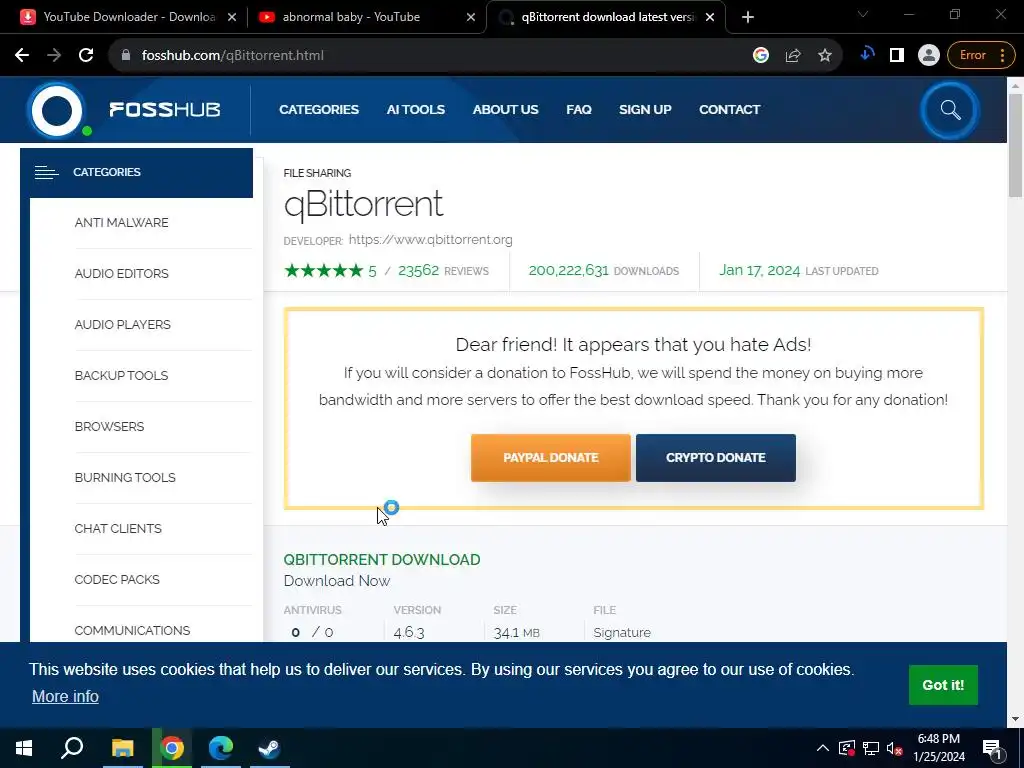1024x768 pixels.
Task: Open AI TOOLS in the navigation
Action: click(x=415, y=110)
